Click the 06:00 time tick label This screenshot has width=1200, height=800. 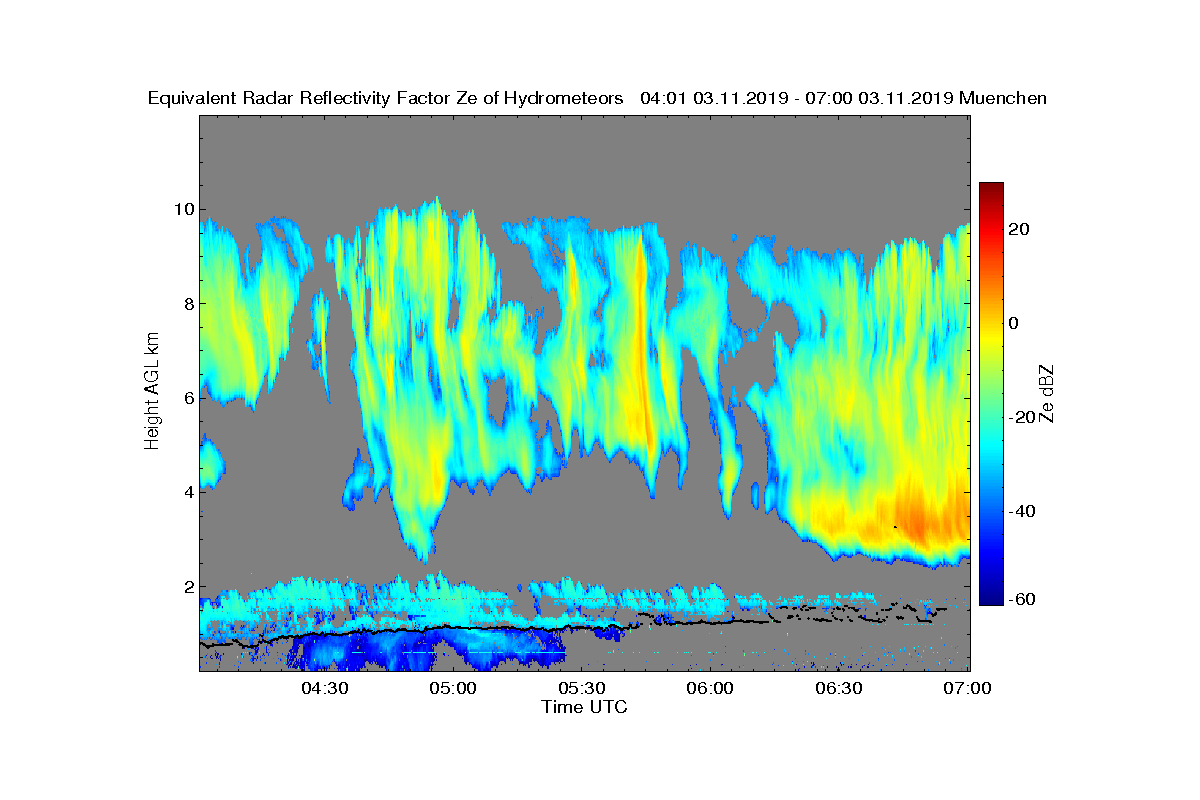[x=711, y=688]
